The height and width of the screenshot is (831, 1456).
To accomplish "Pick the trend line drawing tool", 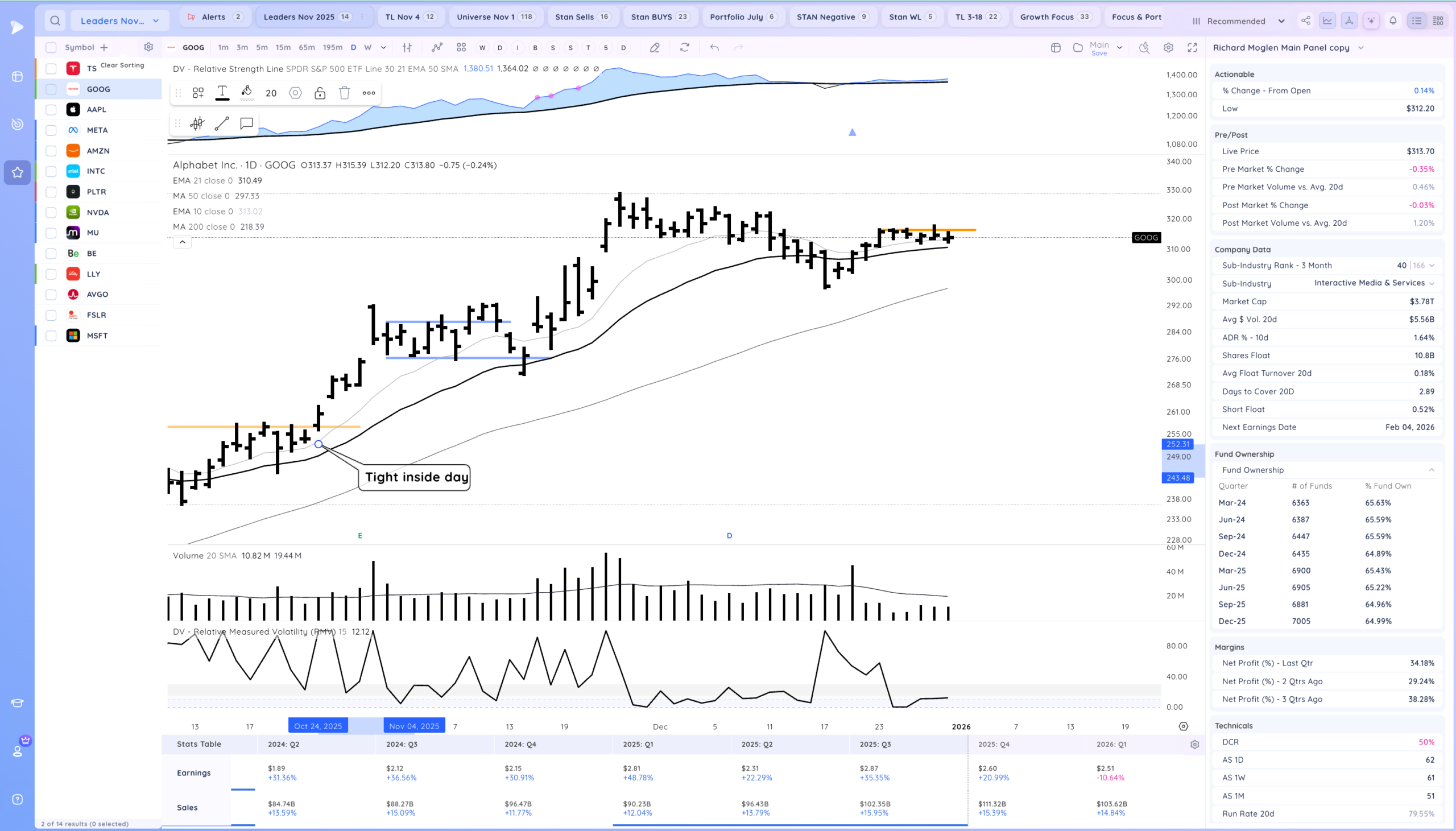I will (x=222, y=123).
